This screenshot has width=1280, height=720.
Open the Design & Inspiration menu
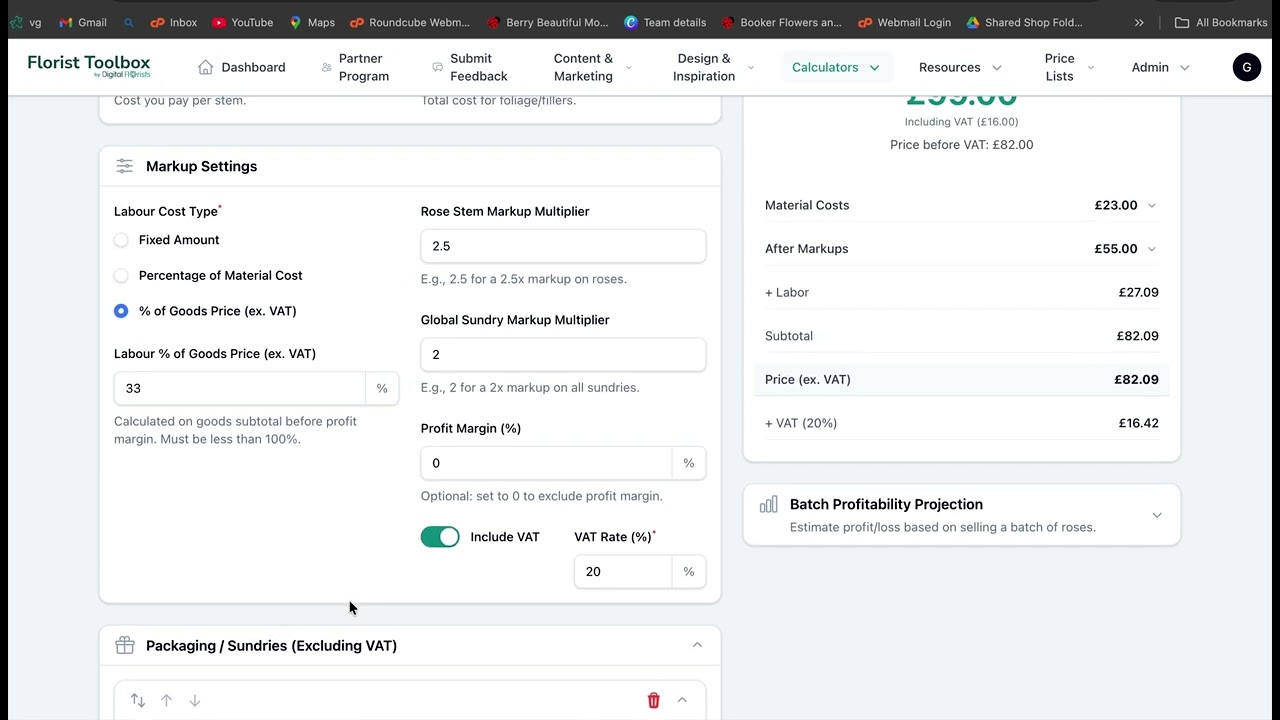pyautogui.click(x=714, y=67)
